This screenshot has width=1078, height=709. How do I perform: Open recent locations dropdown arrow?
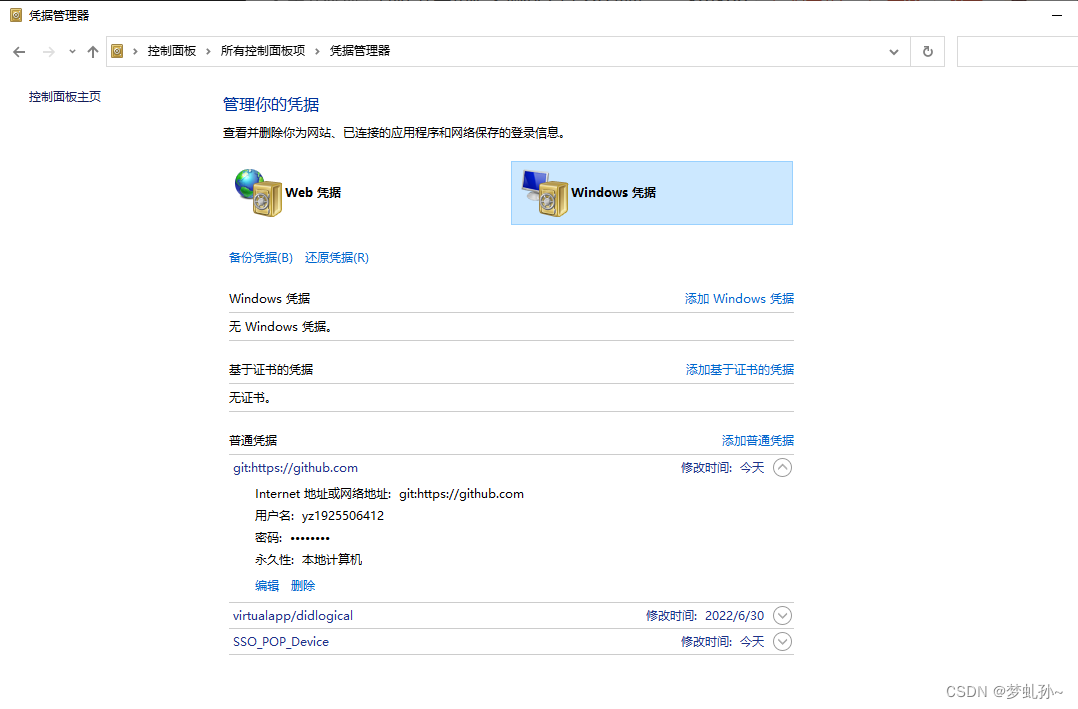click(x=72, y=52)
